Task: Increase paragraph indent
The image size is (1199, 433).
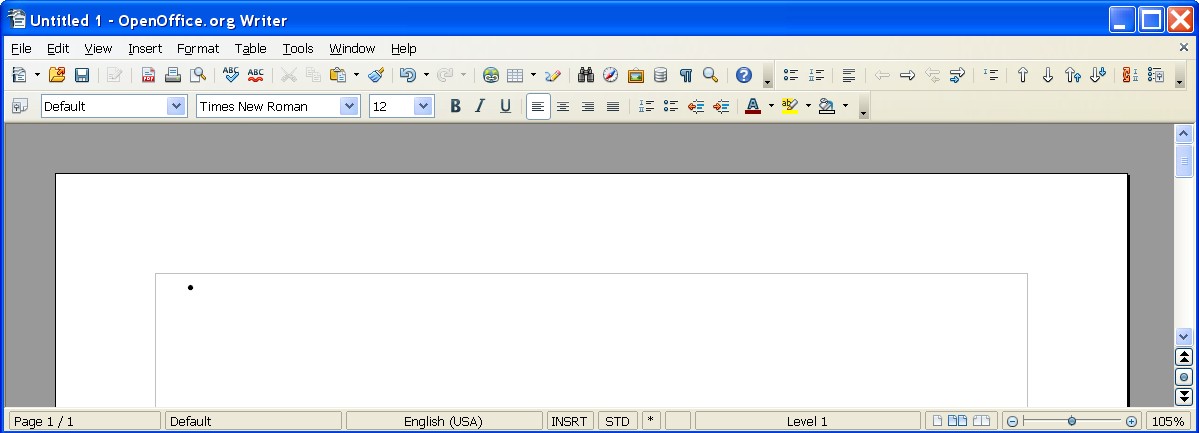Action: click(720, 106)
